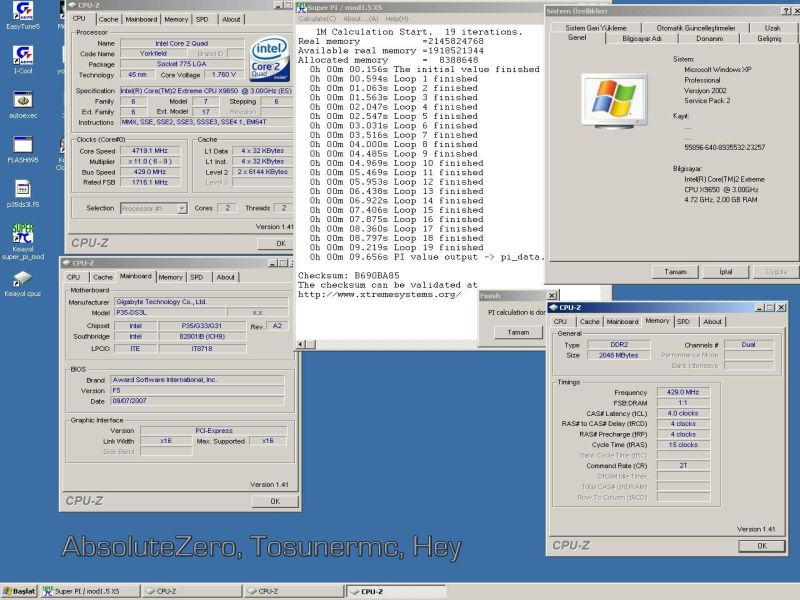Open the Calculate(C) menu in Super PI
Screen dimensions: 800x600
[317, 19]
